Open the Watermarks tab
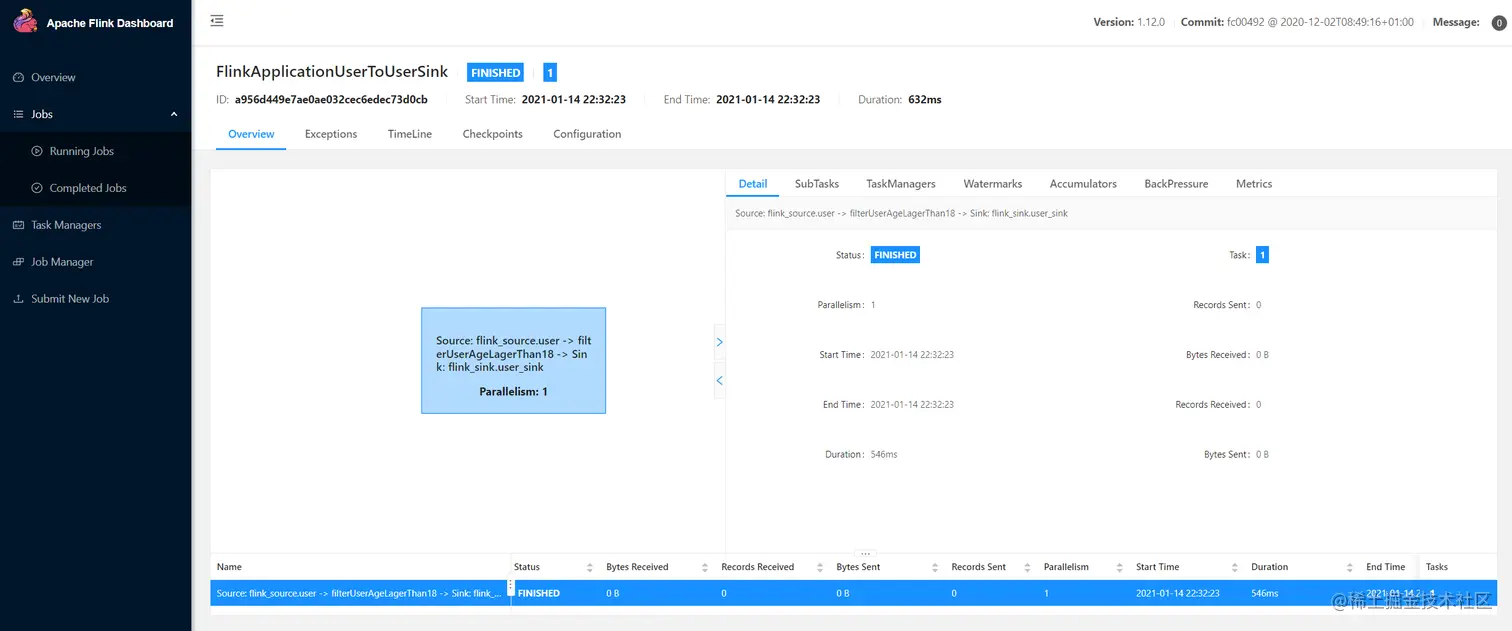 point(993,184)
